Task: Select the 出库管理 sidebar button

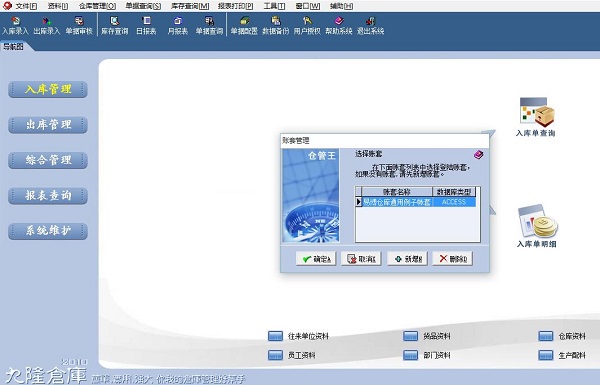Action: tap(48, 125)
